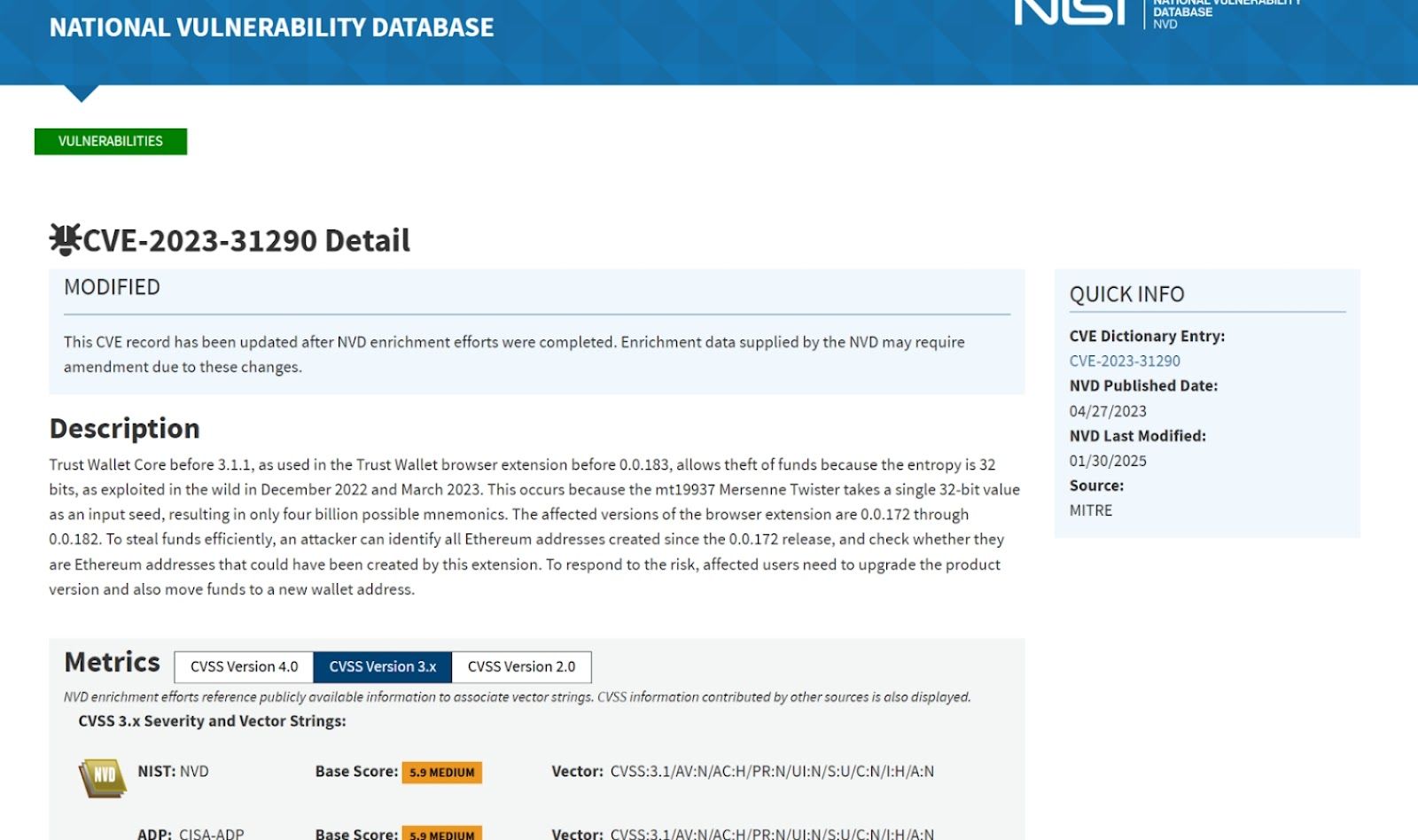Click the NVD enrichment efforts italic note
The image size is (1418, 840).
click(x=518, y=696)
